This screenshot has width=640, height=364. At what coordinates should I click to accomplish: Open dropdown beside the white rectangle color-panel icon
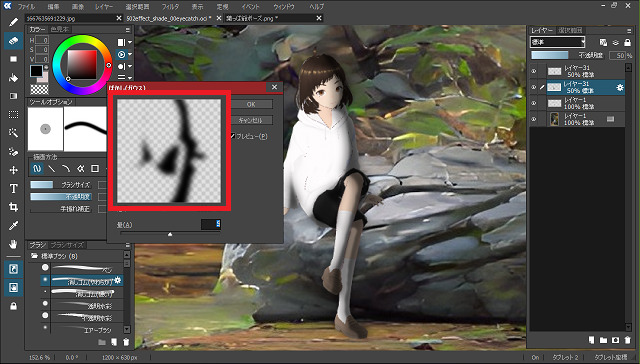click(130, 42)
